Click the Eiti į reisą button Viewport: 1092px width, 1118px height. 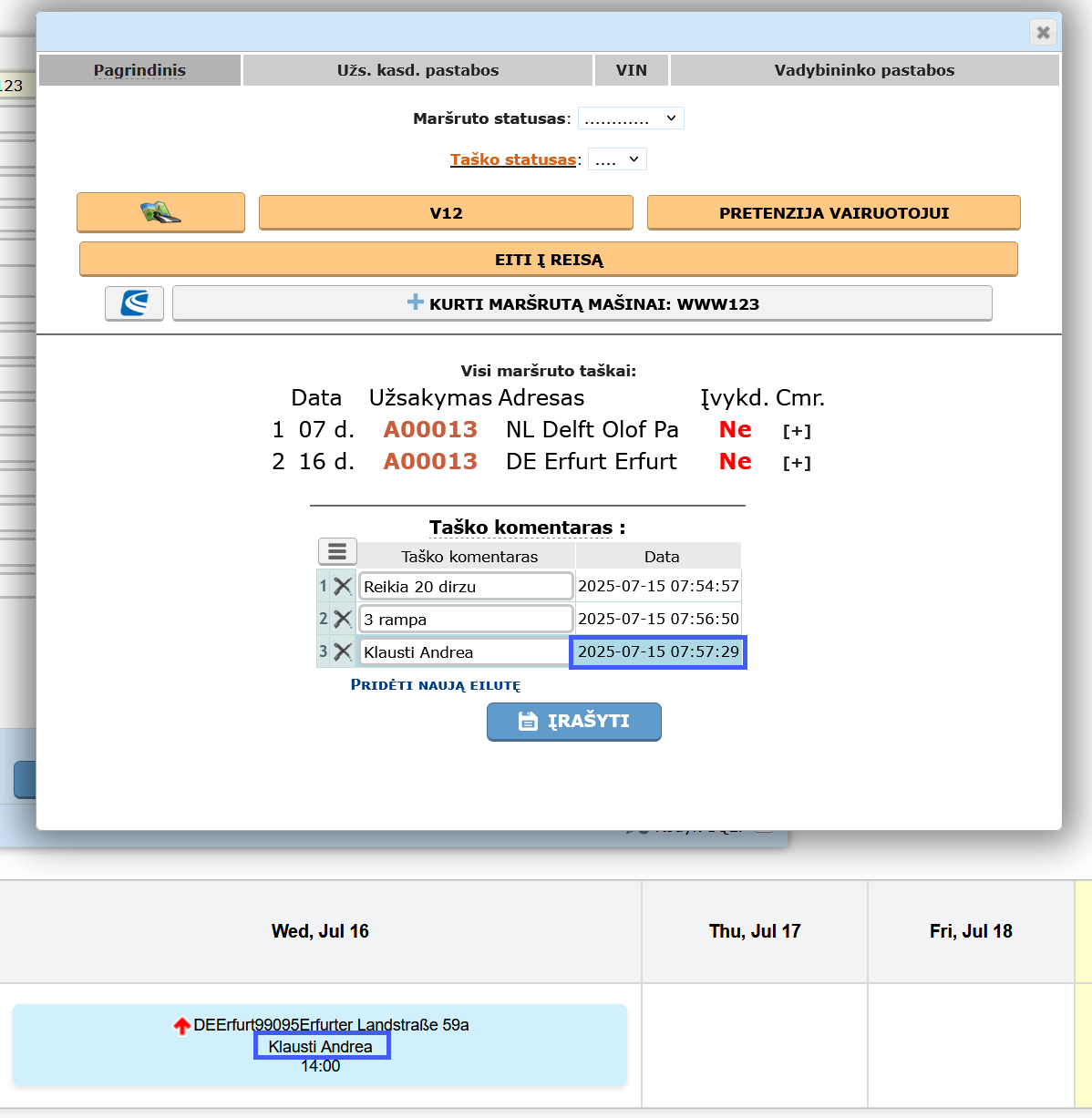click(x=549, y=259)
